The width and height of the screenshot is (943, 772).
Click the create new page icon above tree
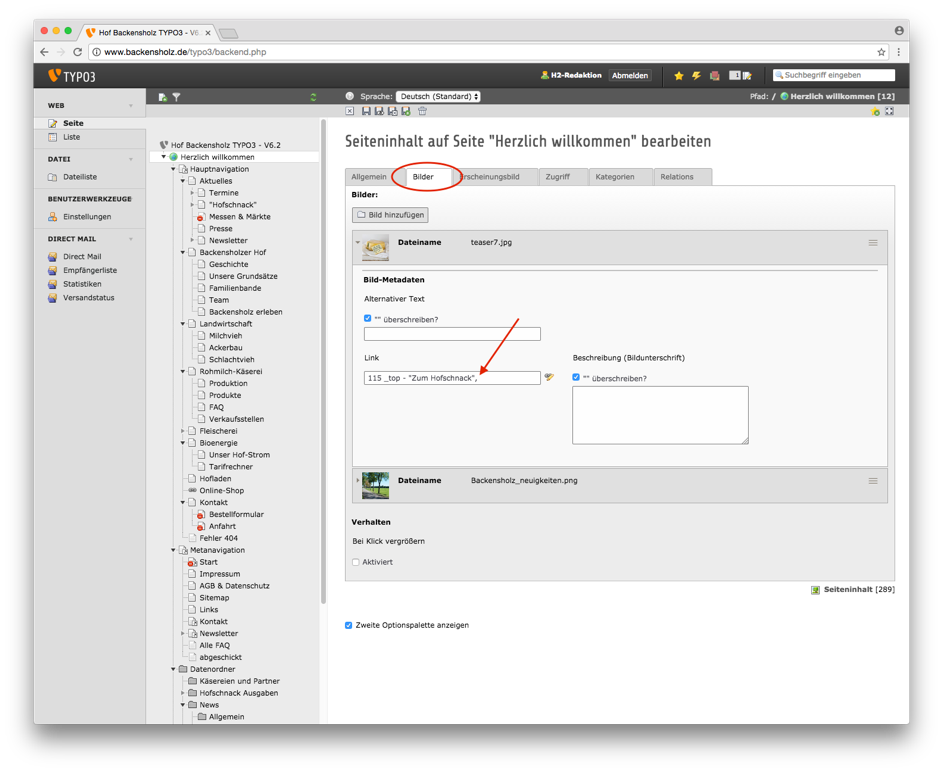162,97
